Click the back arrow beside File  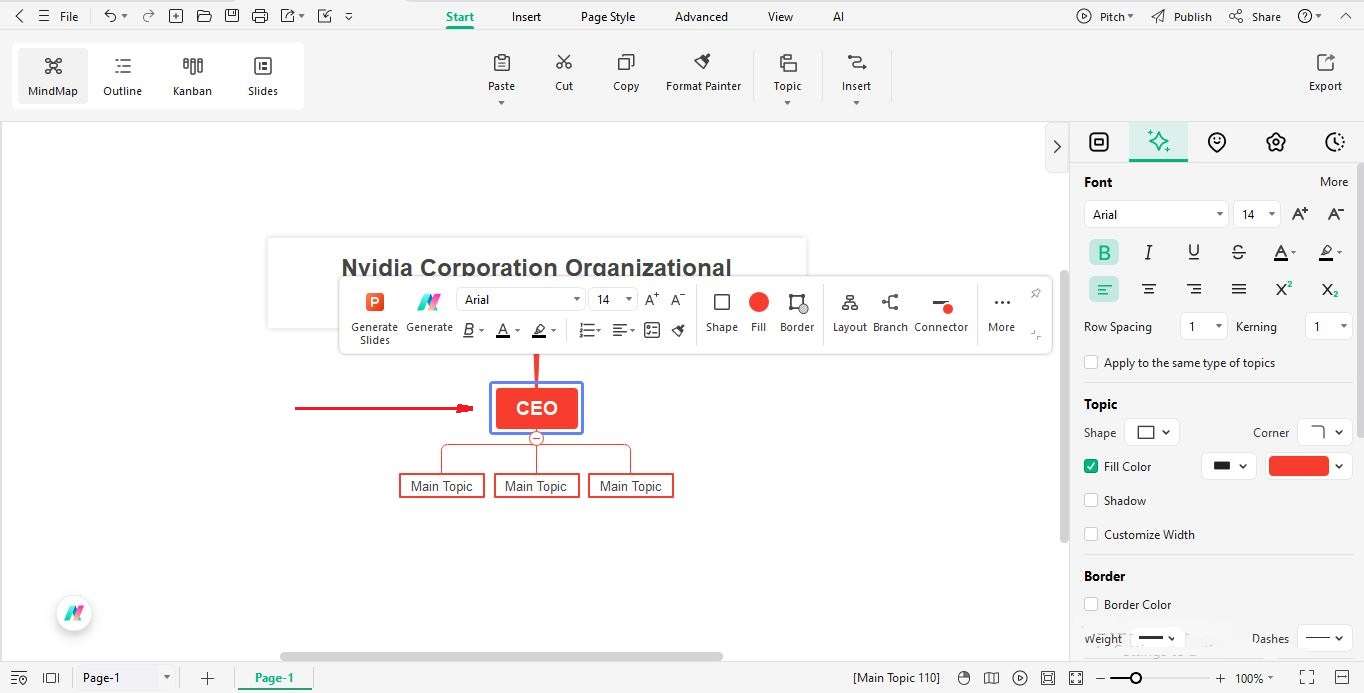click(x=18, y=16)
